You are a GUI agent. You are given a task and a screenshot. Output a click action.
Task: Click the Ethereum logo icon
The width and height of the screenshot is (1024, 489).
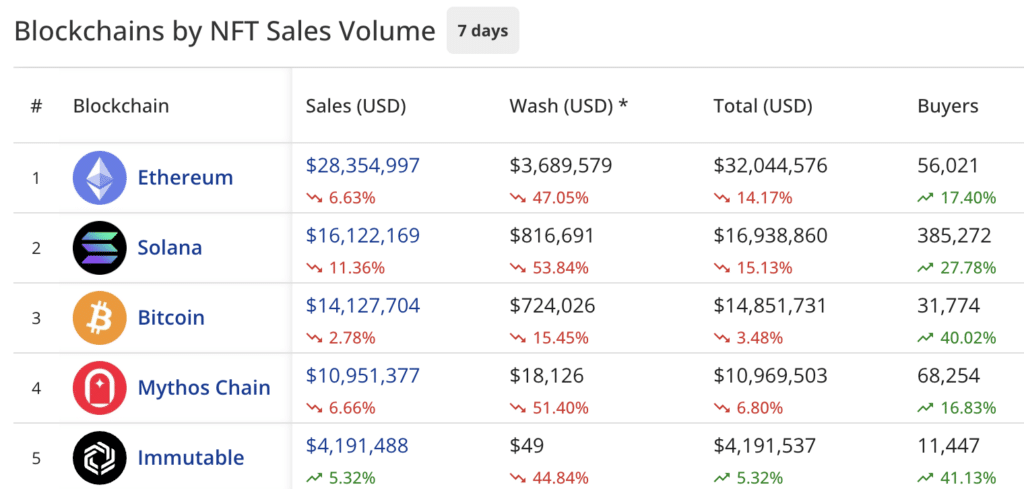pos(99,178)
